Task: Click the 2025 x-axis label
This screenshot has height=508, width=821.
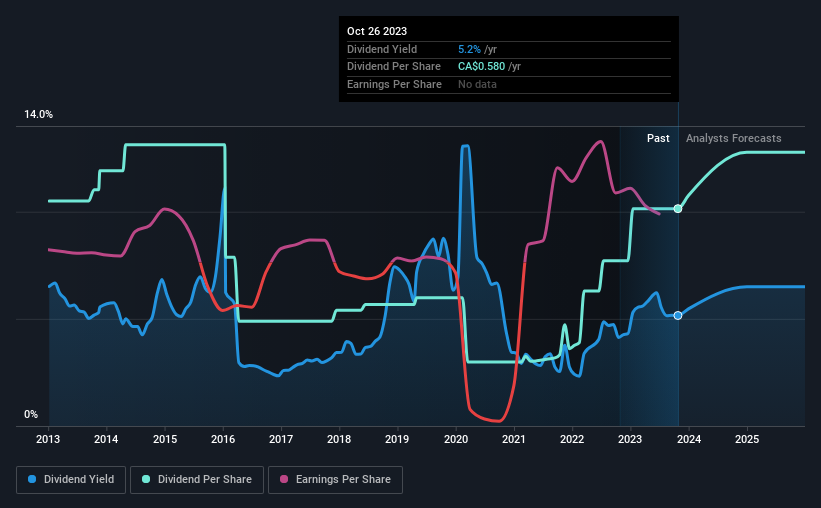Action: coord(747,439)
